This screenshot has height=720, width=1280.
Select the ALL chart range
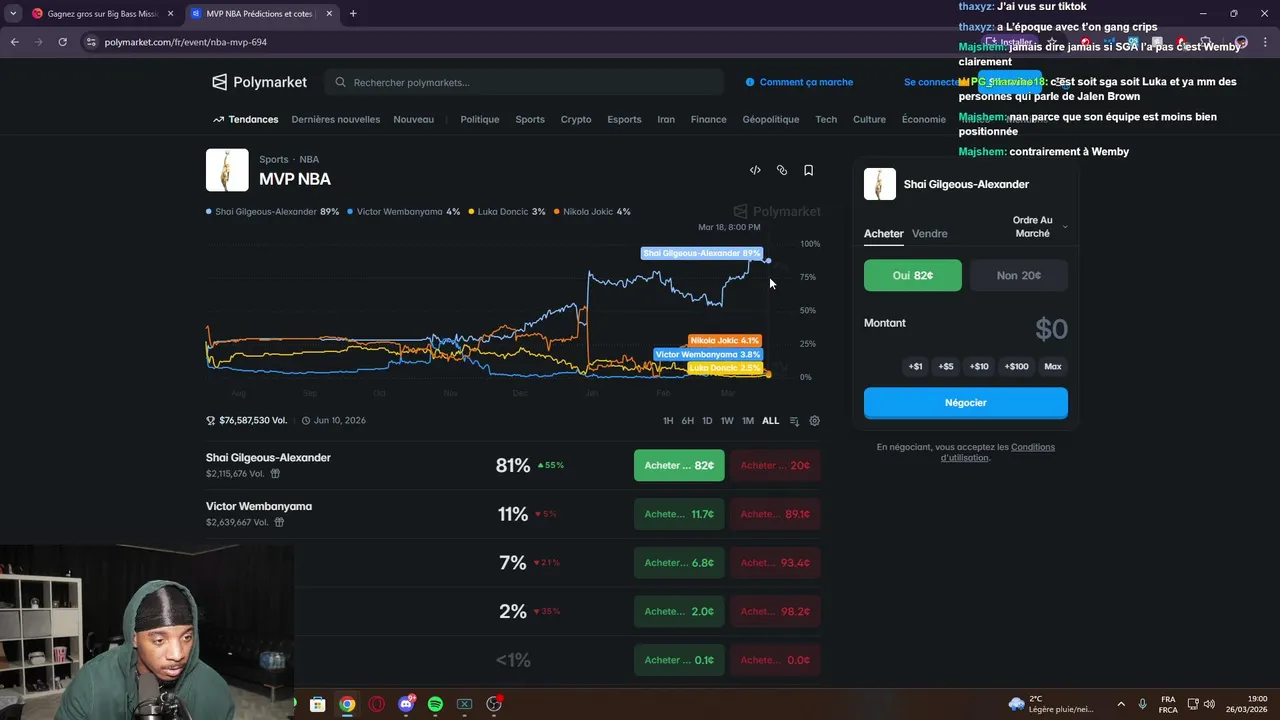770,421
